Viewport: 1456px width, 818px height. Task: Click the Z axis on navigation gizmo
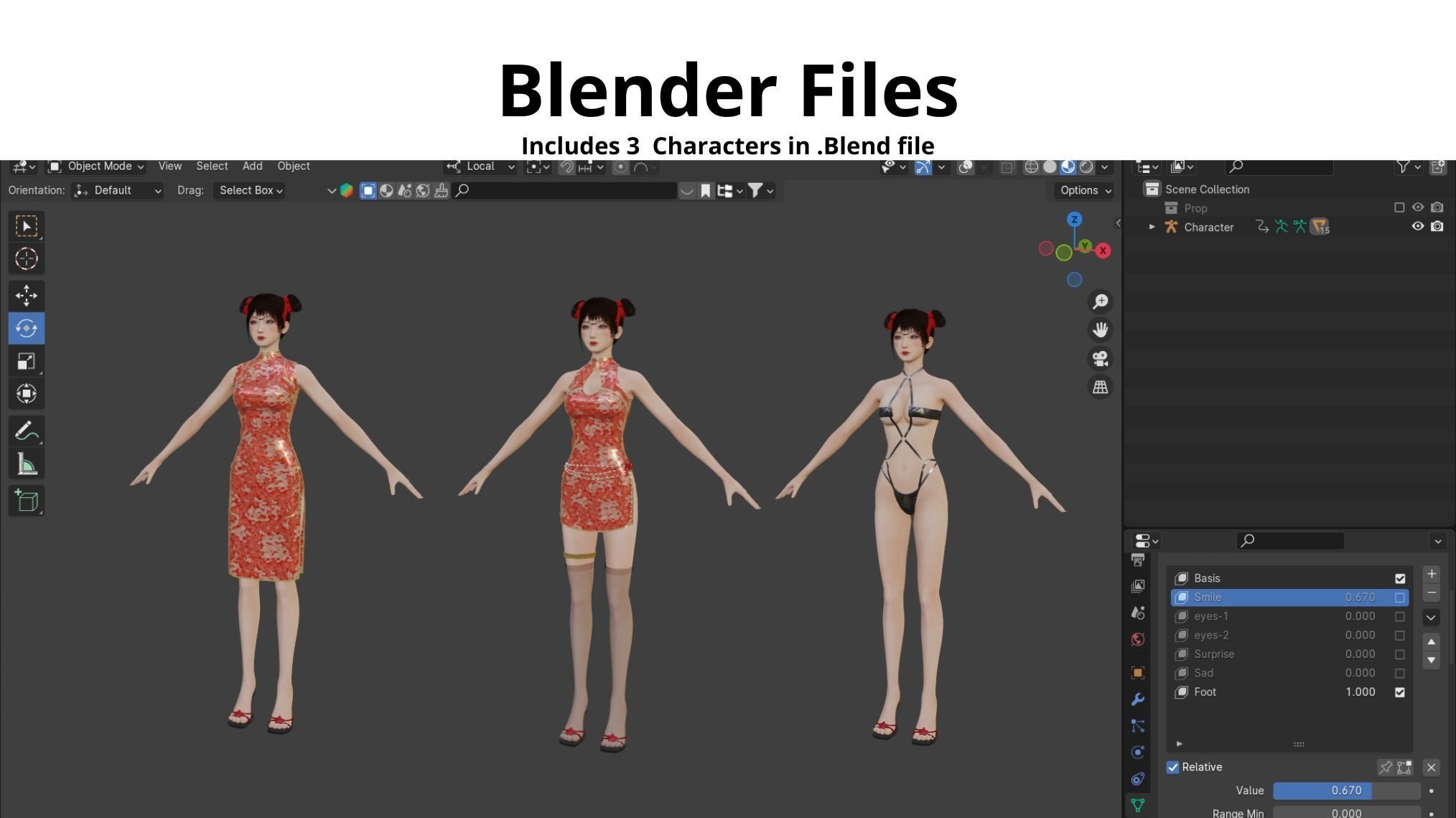(1074, 220)
